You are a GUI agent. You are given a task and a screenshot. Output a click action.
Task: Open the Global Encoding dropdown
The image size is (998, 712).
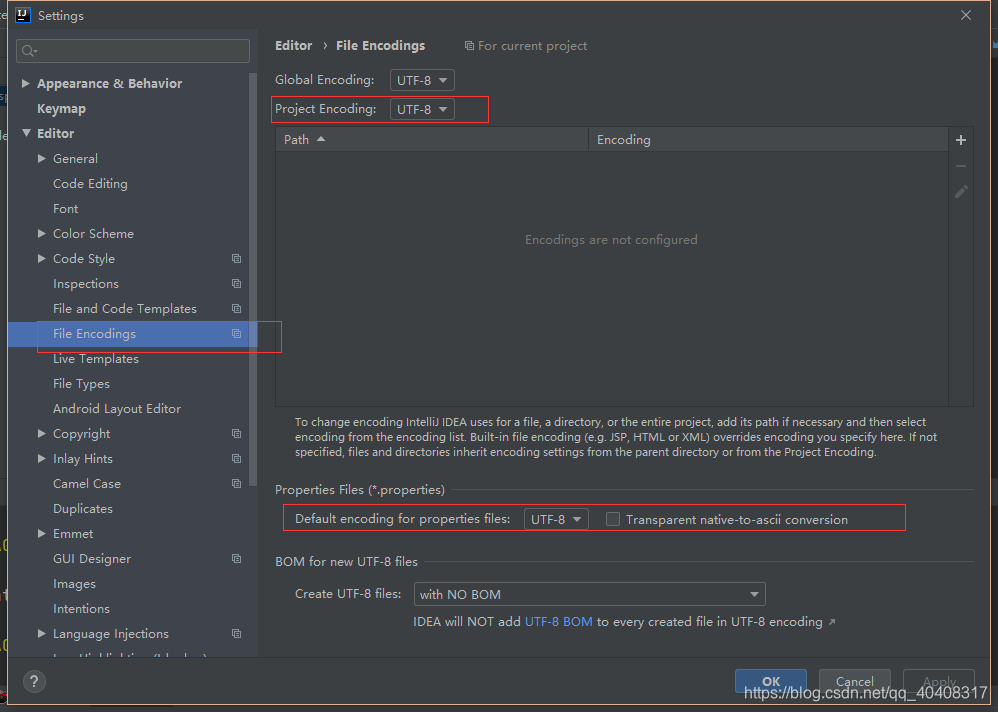422,80
